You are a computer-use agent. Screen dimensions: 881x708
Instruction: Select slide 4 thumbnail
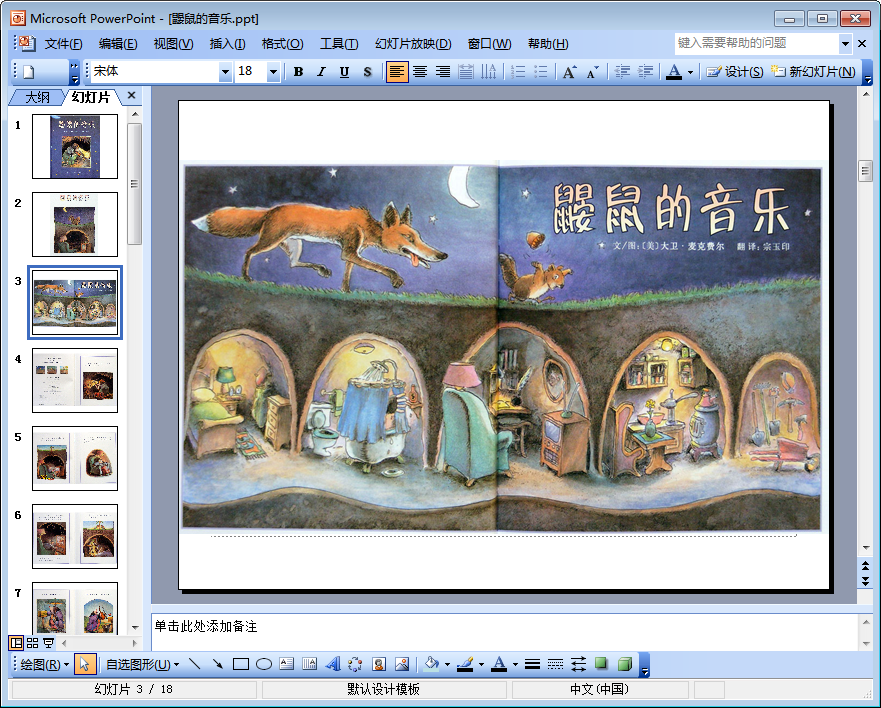[x=75, y=380]
